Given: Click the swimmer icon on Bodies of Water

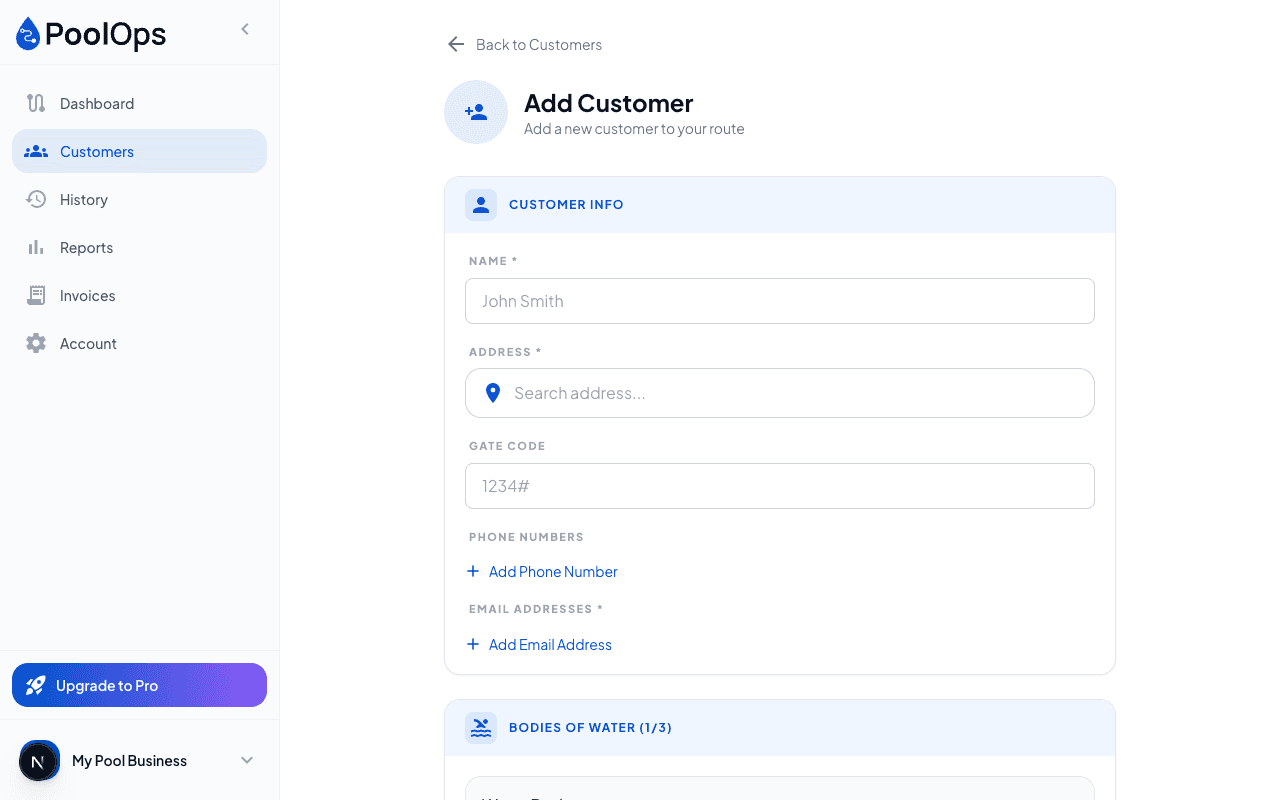Looking at the screenshot, I should [x=481, y=727].
